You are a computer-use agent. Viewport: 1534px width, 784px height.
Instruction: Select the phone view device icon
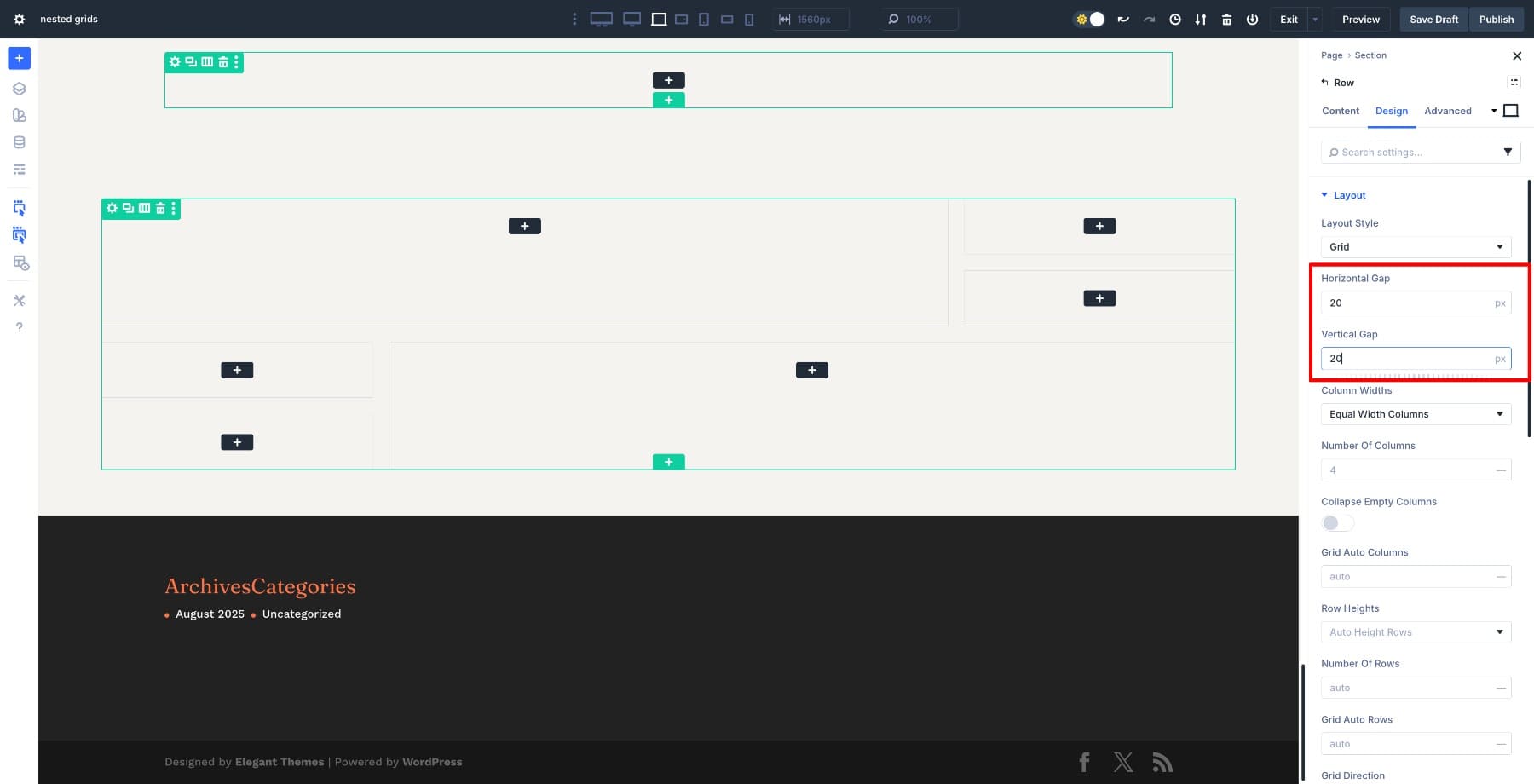[749, 19]
